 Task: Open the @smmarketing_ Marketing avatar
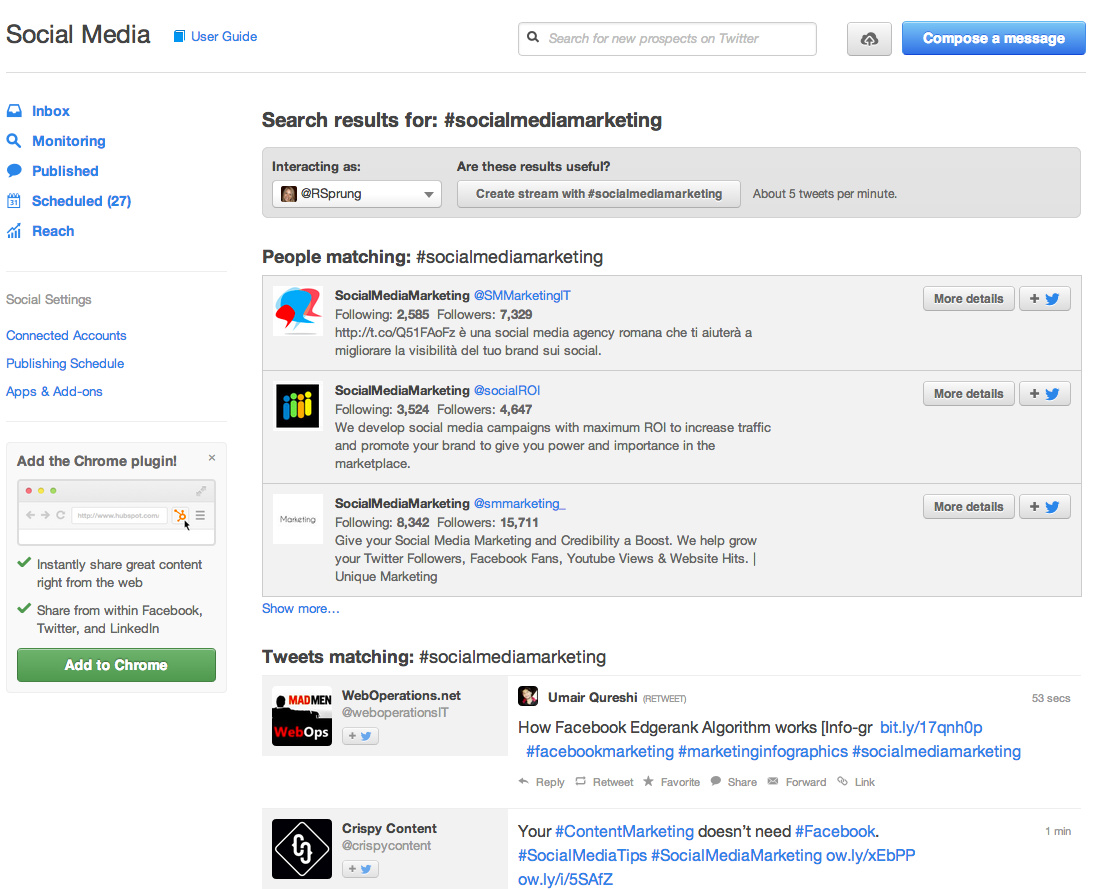pyautogui.click(x=298, y=519)
